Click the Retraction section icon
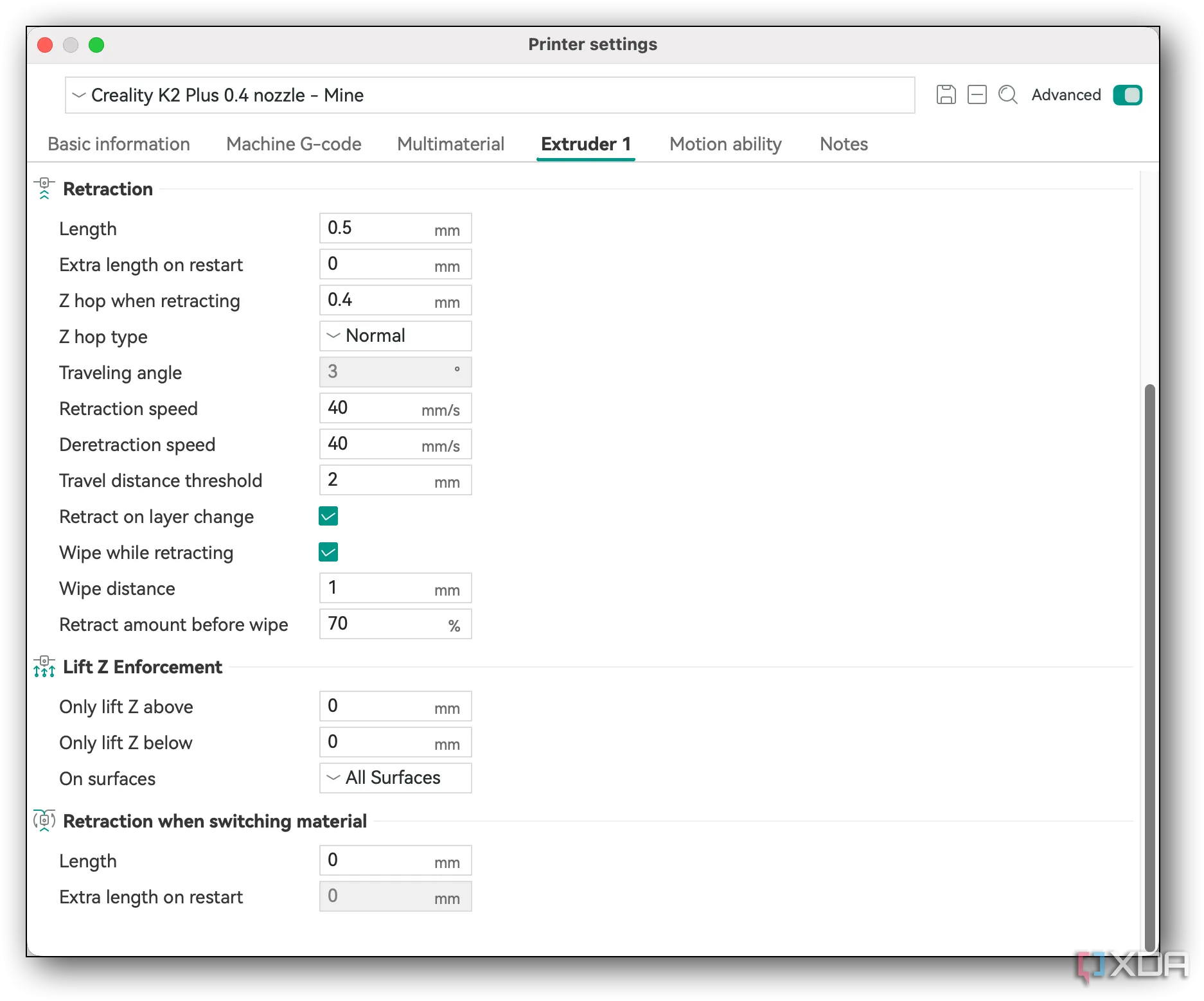The height and width of the screenshot is (1001, 1204). [44, 189]
